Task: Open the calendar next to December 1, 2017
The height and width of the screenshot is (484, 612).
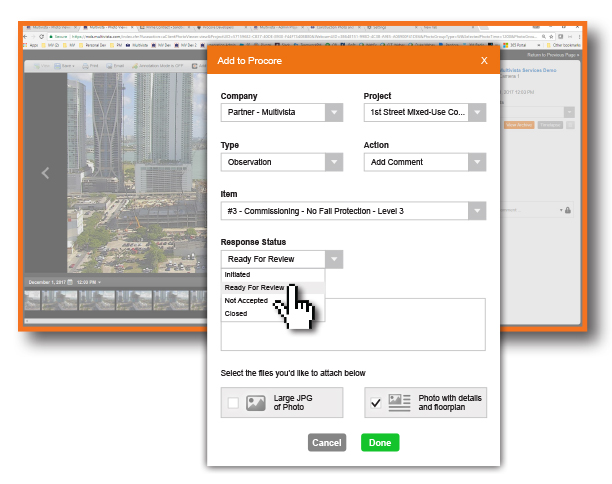Action: pyautogui.click(x=70, y=282)
